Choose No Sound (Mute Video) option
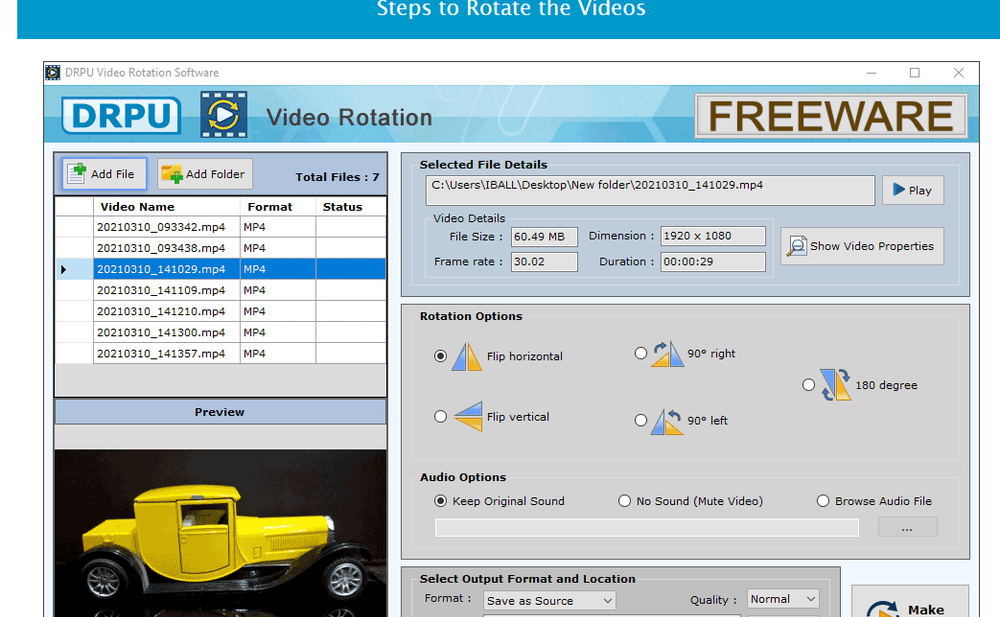1000x617 pixels. pos(624,501)
